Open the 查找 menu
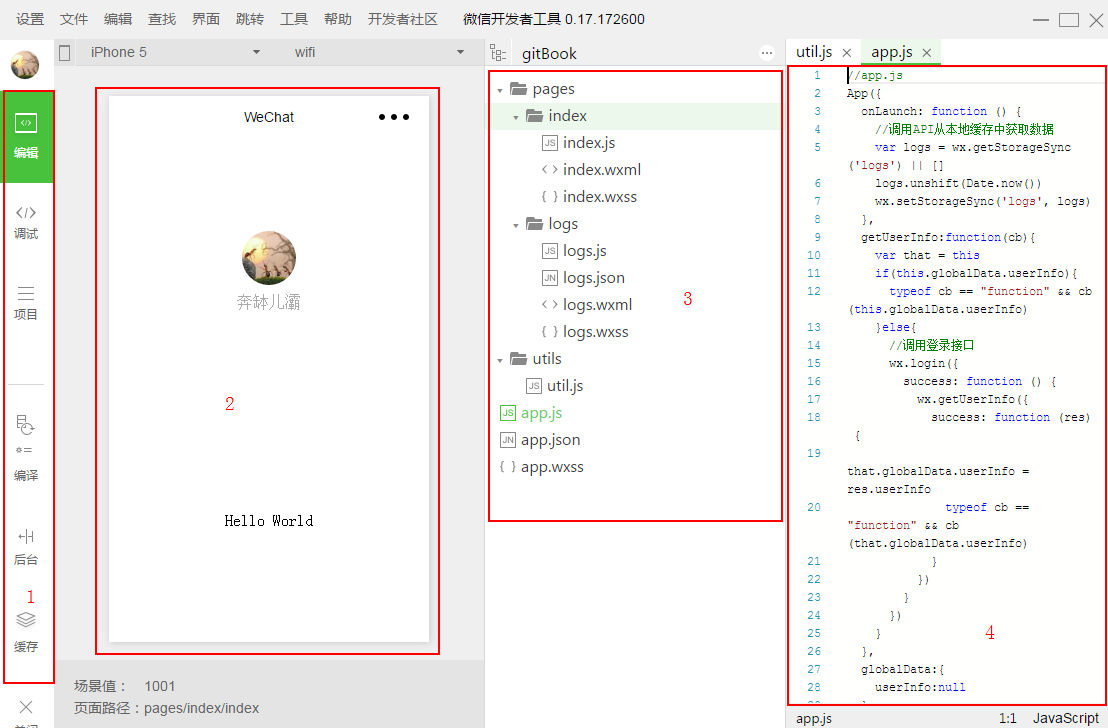Viewport: 1108px width, 728px height. tap(162, 19)
